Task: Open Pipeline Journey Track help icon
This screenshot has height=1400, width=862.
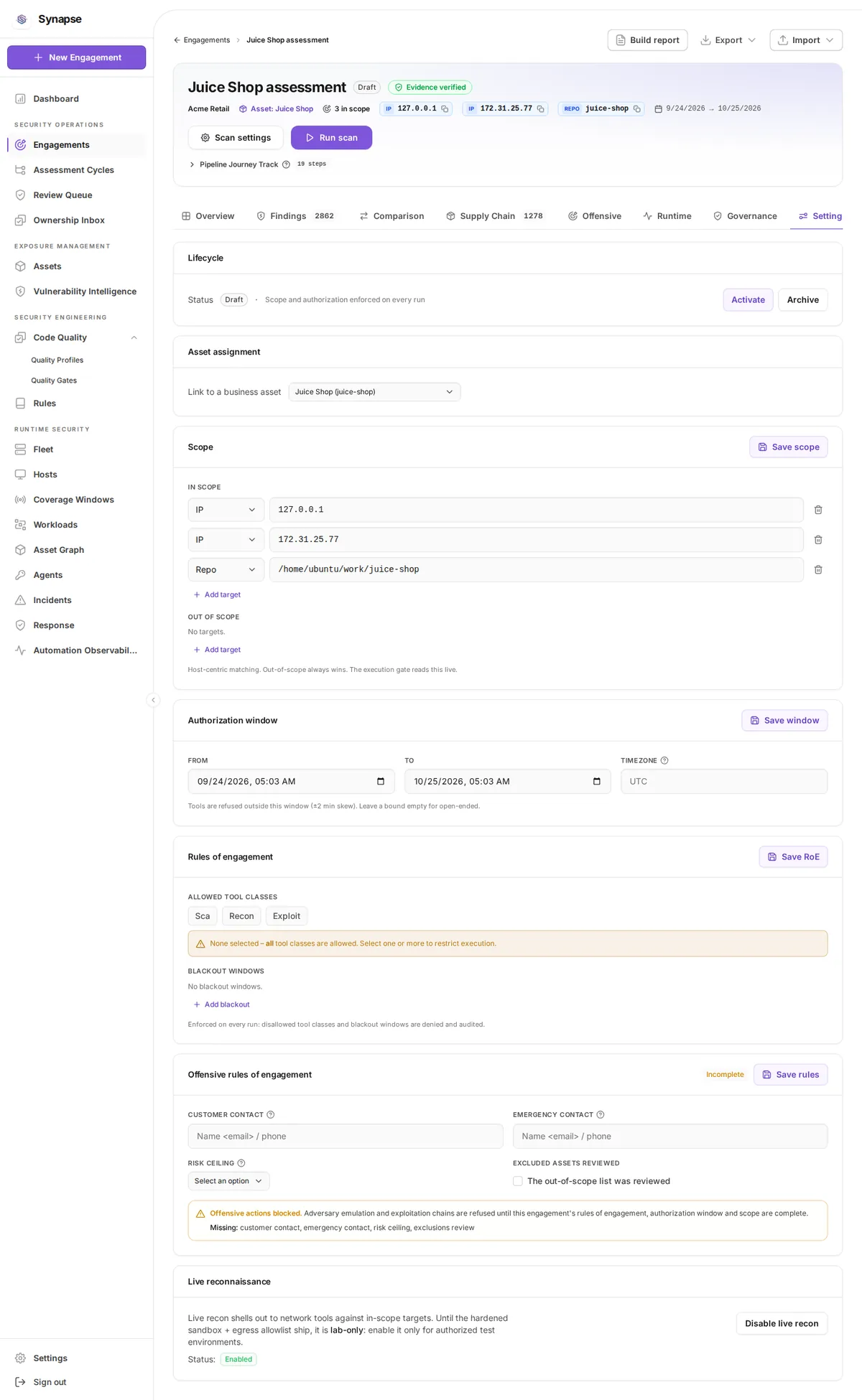Action: point(286,164)
